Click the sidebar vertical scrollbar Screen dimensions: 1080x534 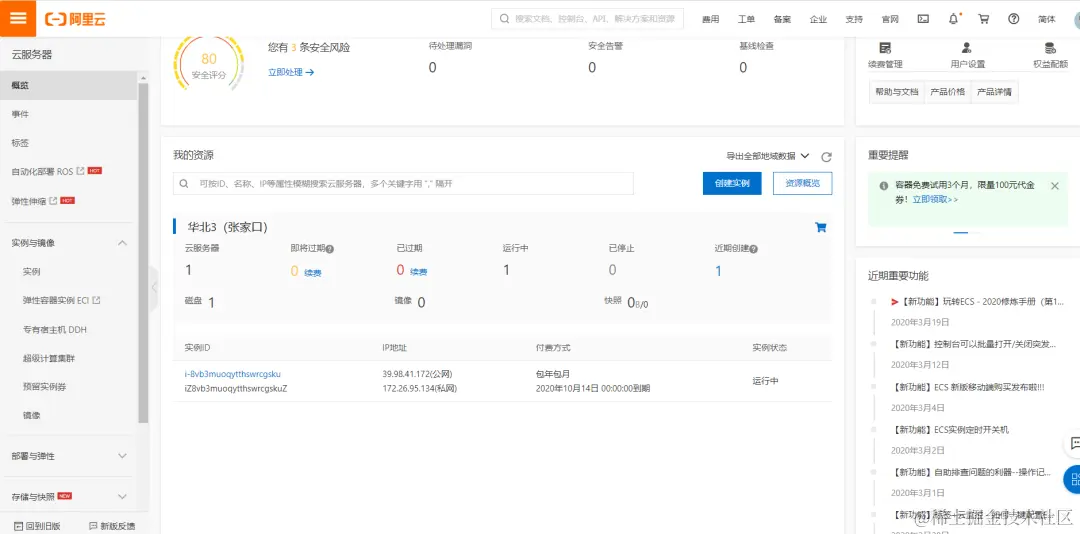(x=143, y=254)
